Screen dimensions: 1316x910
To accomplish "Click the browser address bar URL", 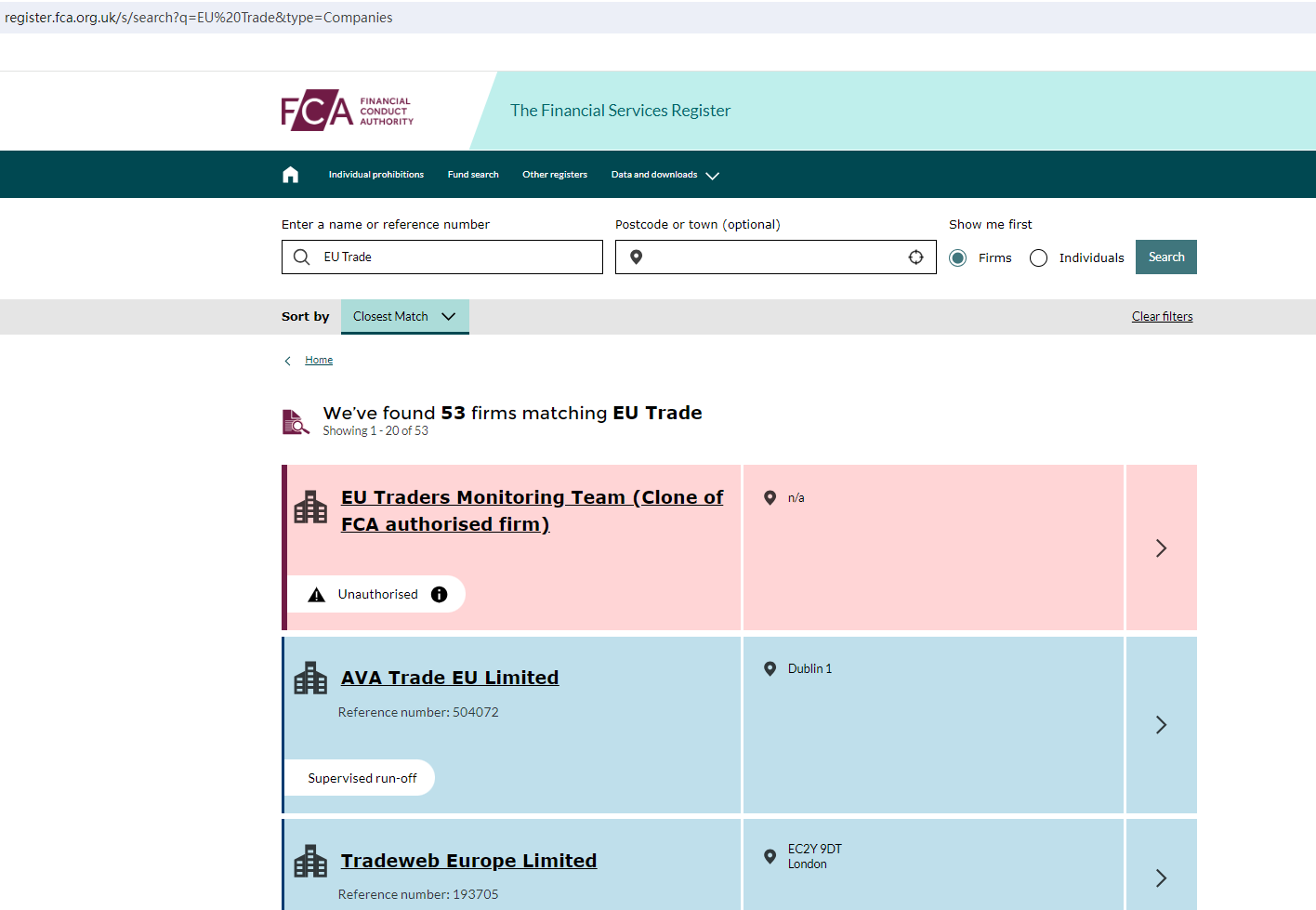I will (199, 18).
